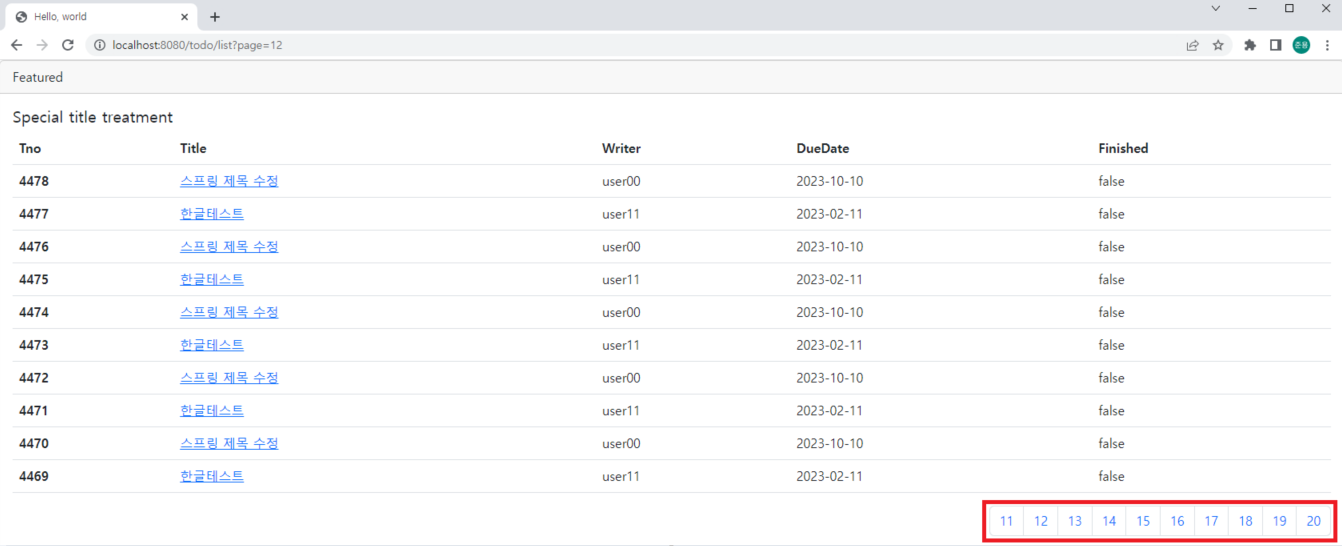Click false value in row 4470
This screenshot has height=546, width=1342.
click(x=1111, y=443)
